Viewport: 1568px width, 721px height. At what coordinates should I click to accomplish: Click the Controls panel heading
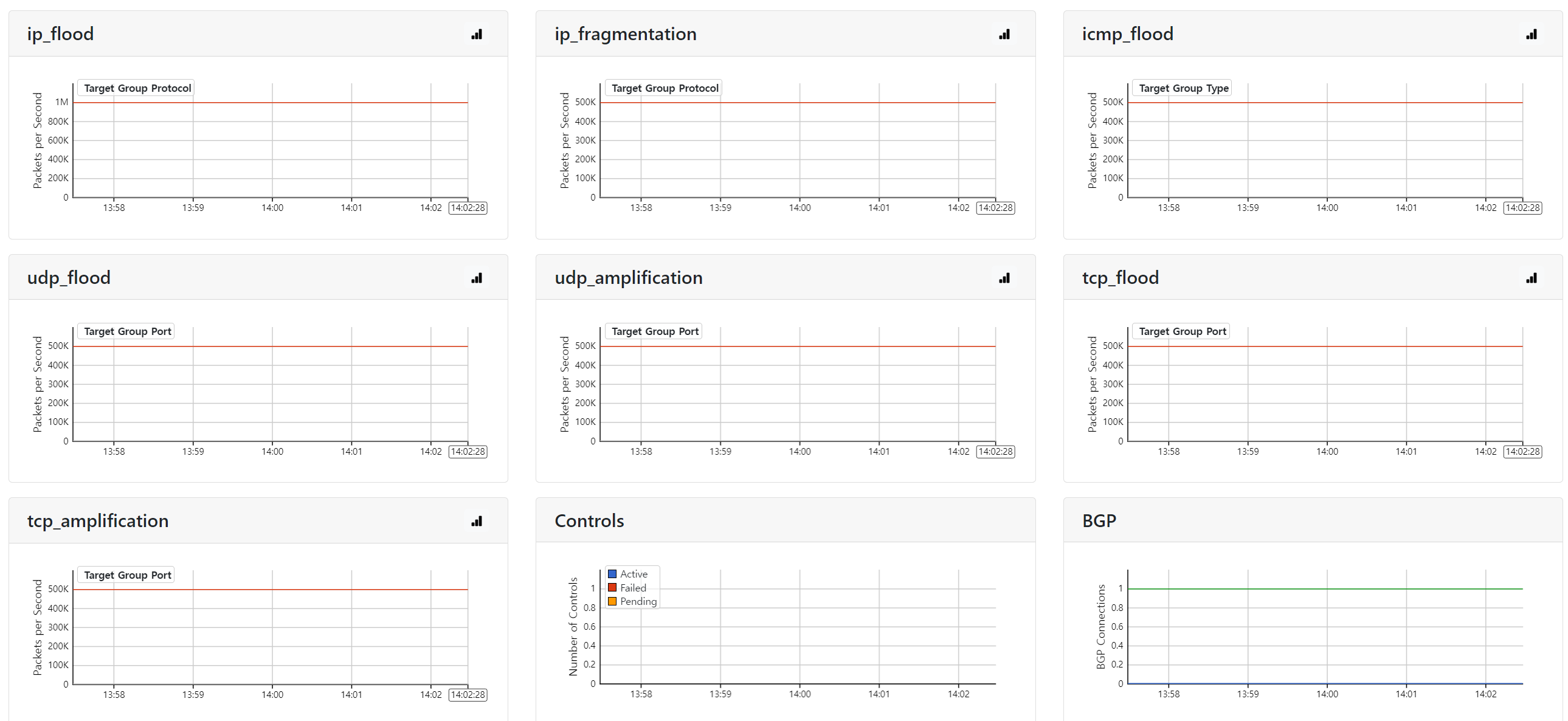(589, 521)
